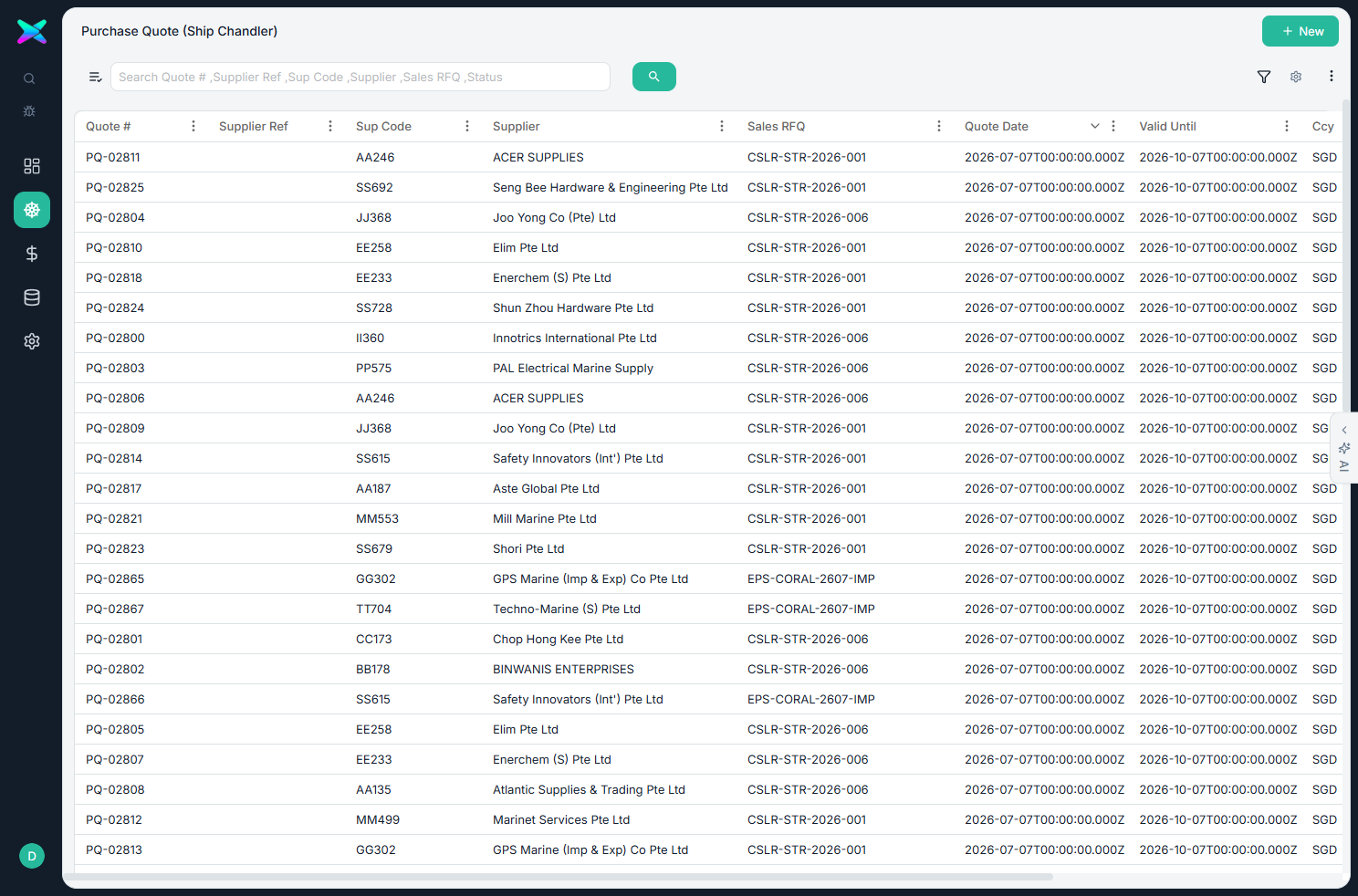The height and width of the screenshot is (896, 1358).
Task: Open the Supplier Ref column menu
Action: coord(330,126)
